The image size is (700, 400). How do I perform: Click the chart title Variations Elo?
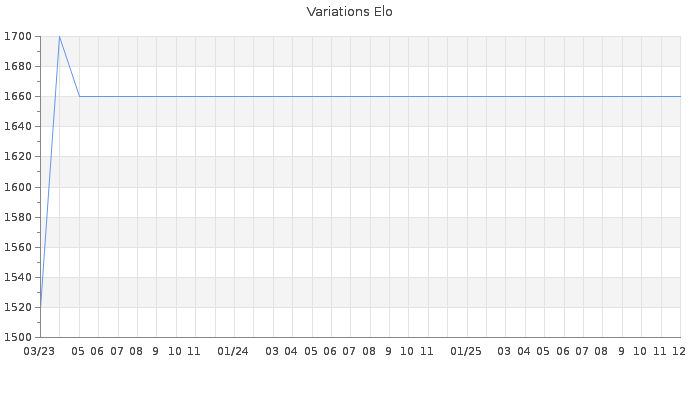[349, 12]
